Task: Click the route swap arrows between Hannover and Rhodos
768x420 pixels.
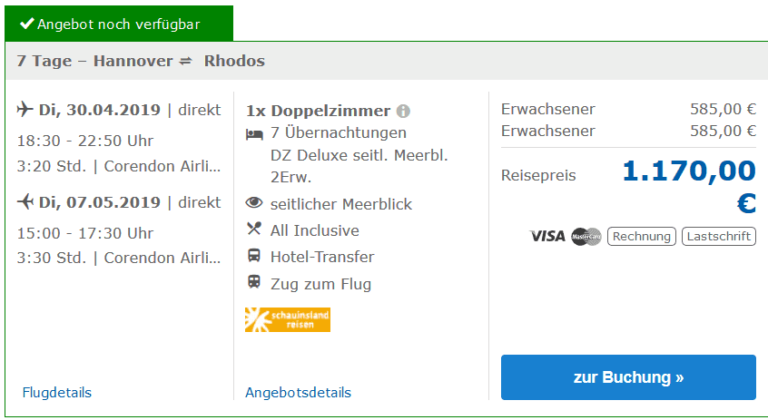Action: point(184,61)
